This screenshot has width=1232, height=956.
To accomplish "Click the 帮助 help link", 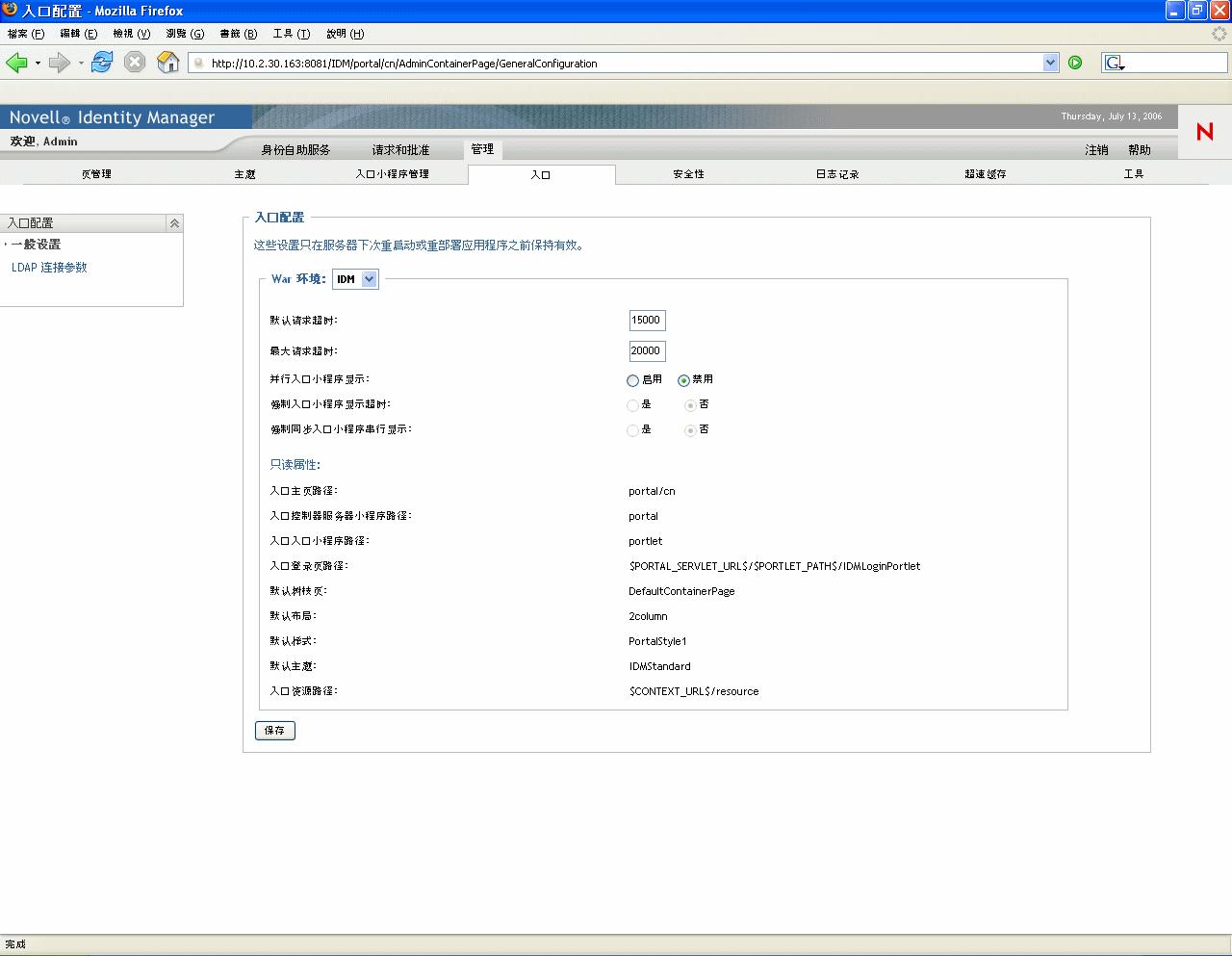I will click(x=1140, y=150).
